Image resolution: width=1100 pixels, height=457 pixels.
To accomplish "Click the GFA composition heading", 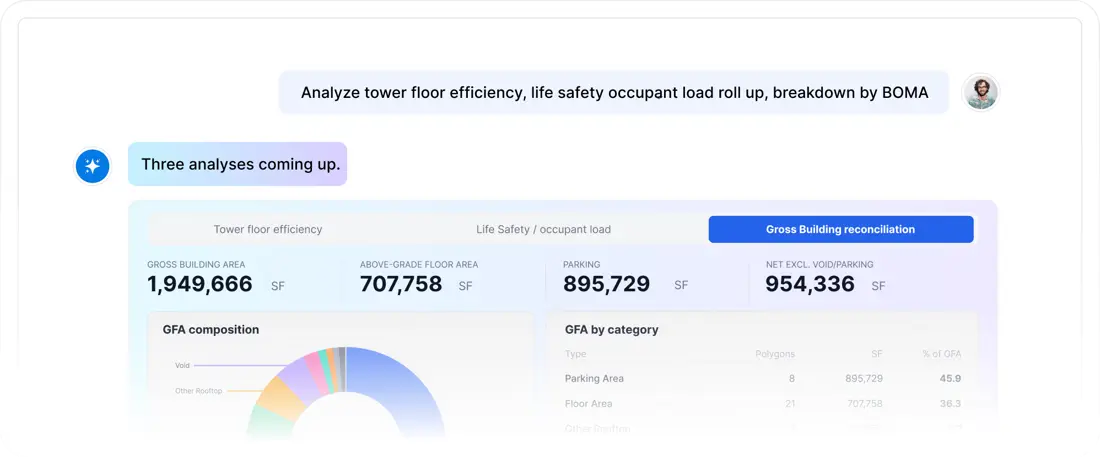I will (x=210, y=329).
